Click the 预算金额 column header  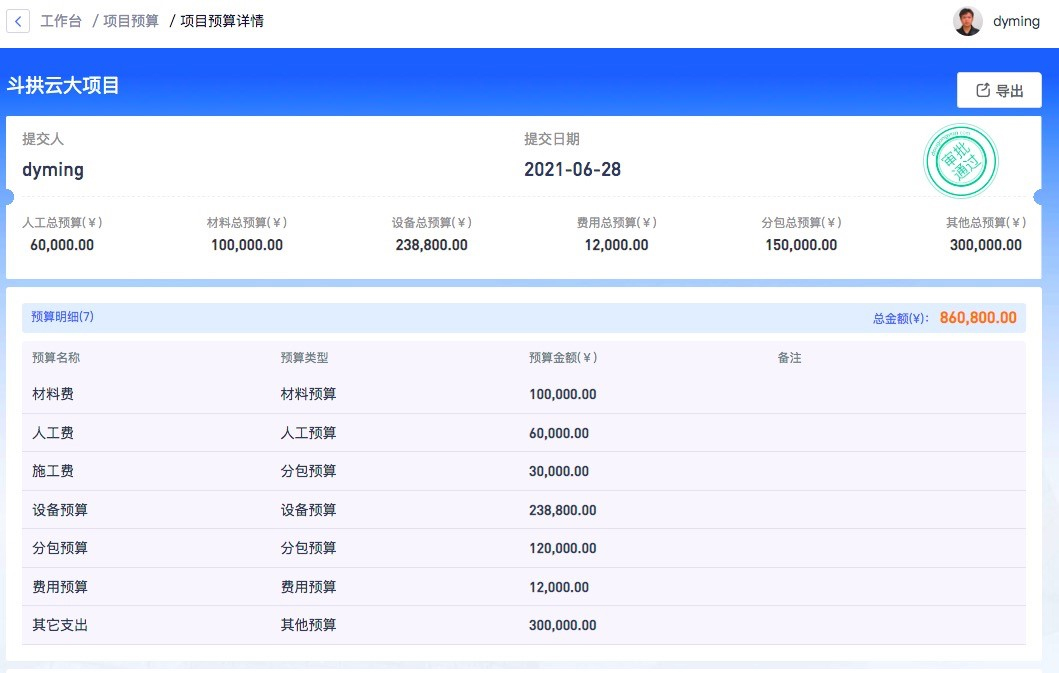coord(562,358)
